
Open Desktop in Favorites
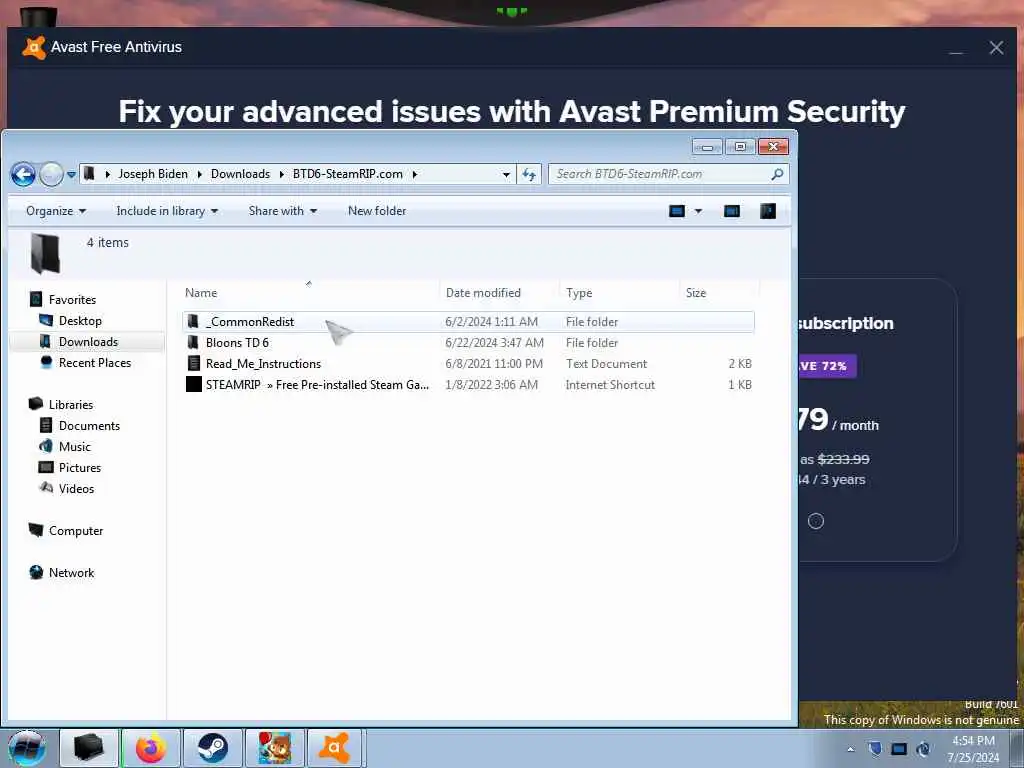click(80, 321)
